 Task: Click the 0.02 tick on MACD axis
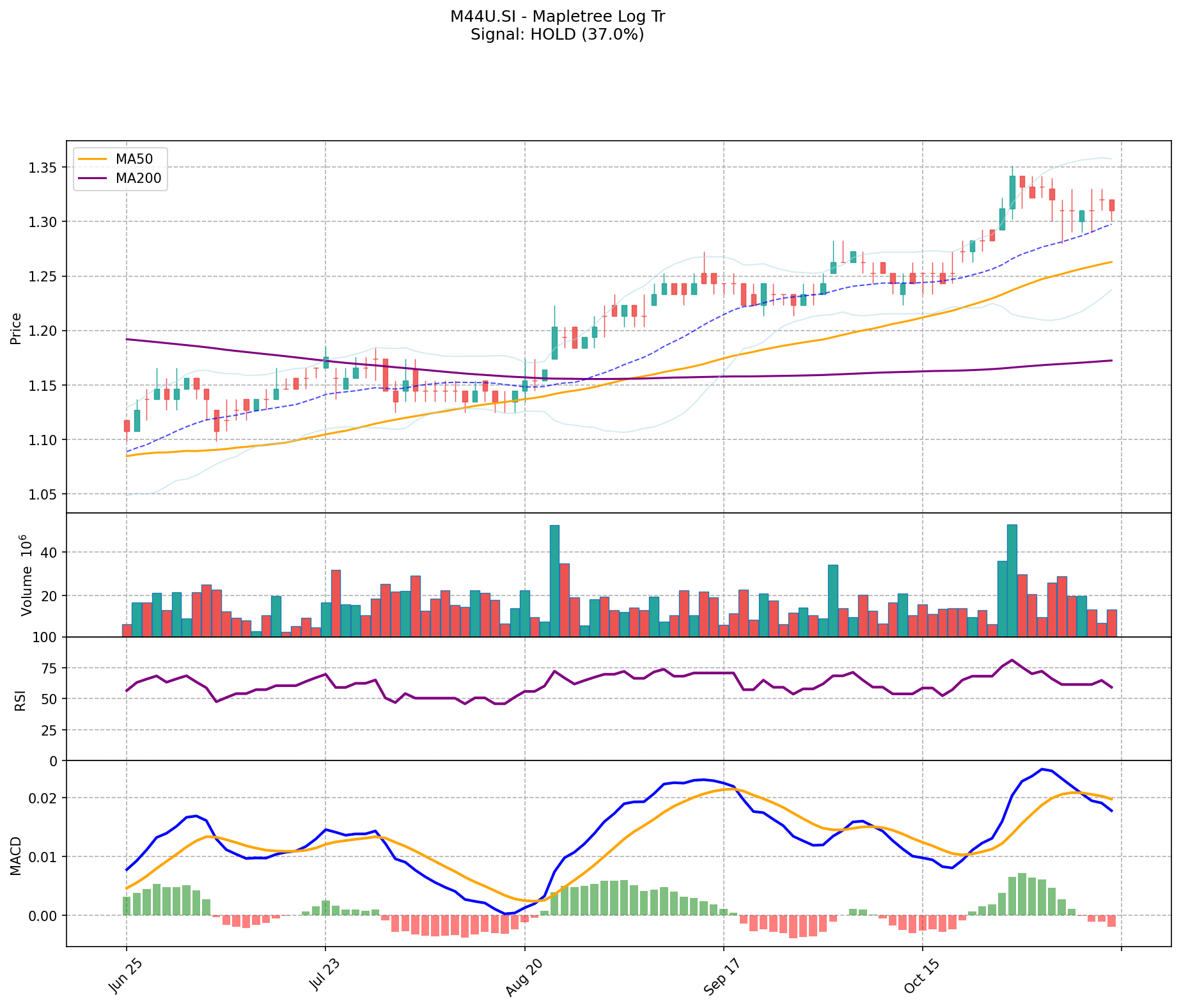pos(45,798)
